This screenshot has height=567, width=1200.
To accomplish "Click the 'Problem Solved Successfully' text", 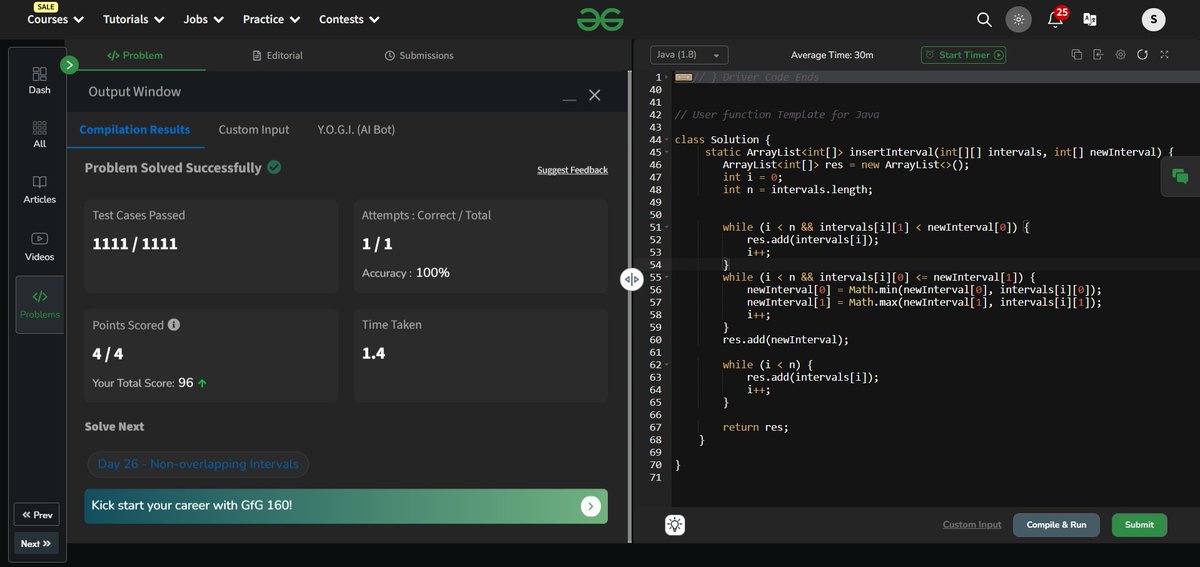I will pos(173,168).
